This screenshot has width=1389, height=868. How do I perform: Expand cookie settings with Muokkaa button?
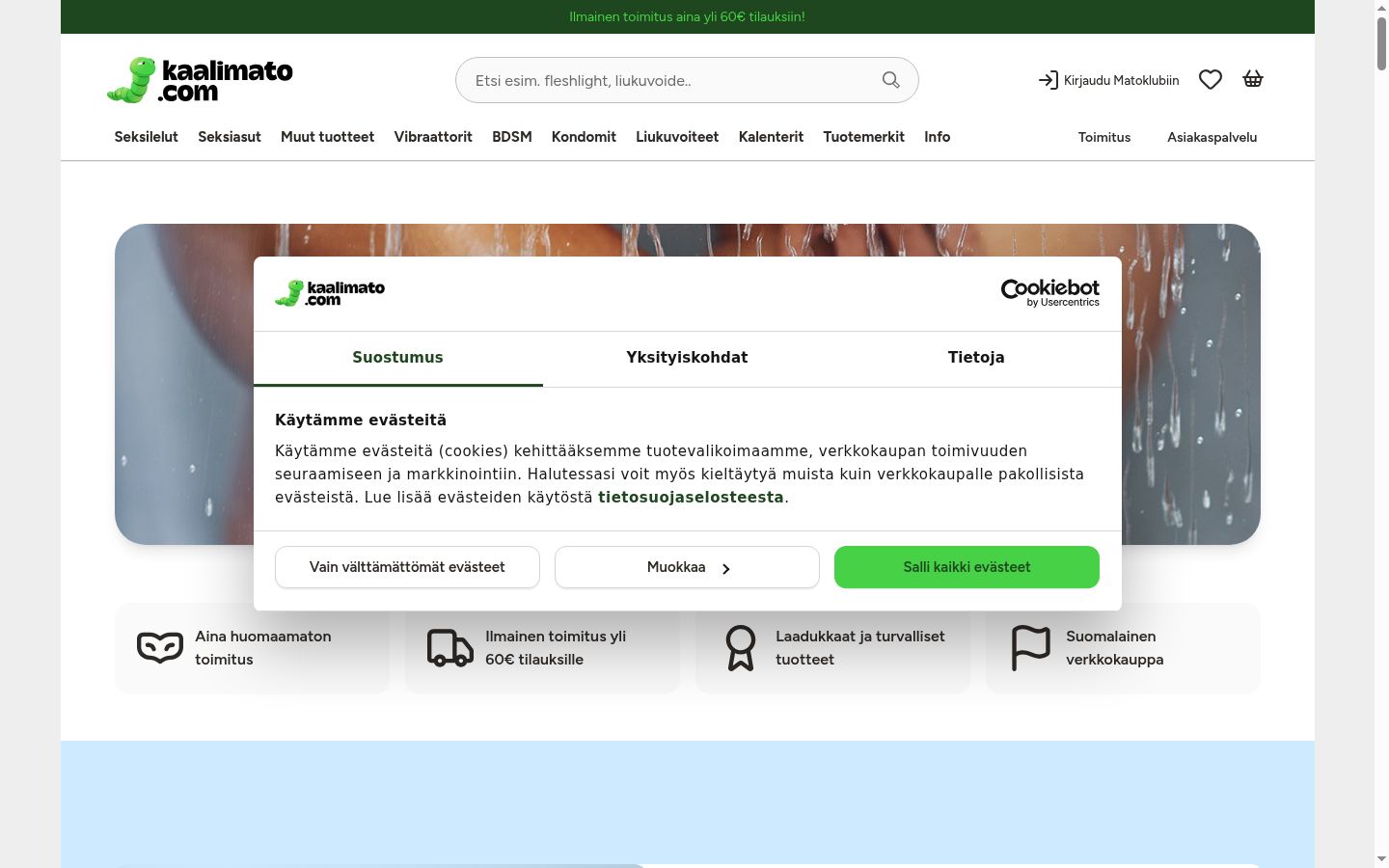[x=687, y=567]
